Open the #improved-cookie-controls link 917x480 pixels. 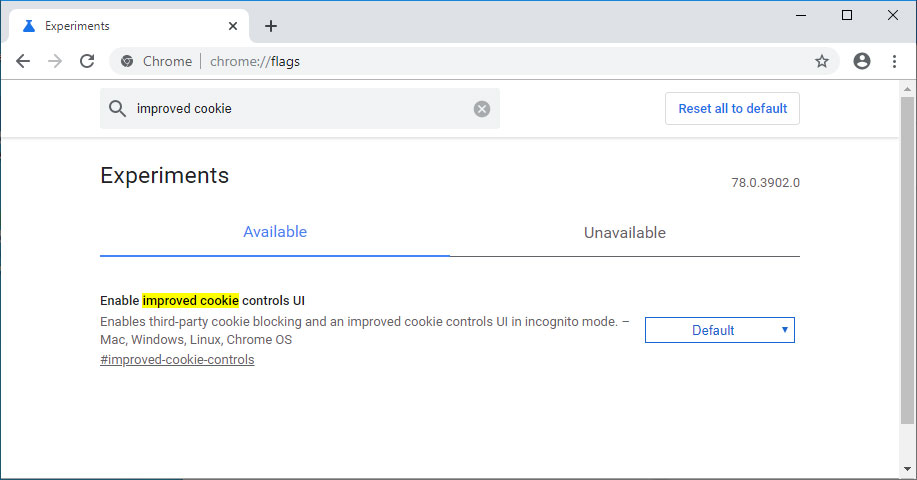[177, 360]
